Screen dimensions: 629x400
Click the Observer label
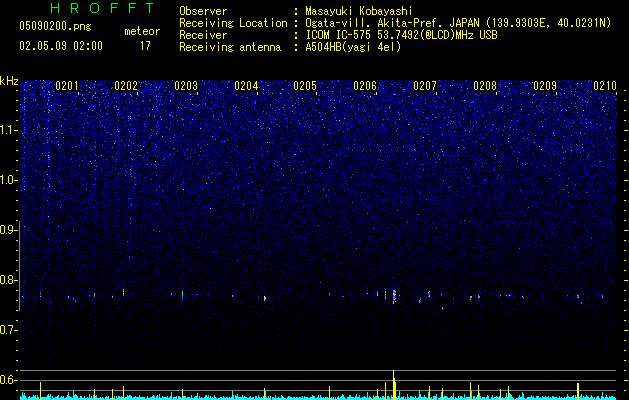(x=203, y=11)
